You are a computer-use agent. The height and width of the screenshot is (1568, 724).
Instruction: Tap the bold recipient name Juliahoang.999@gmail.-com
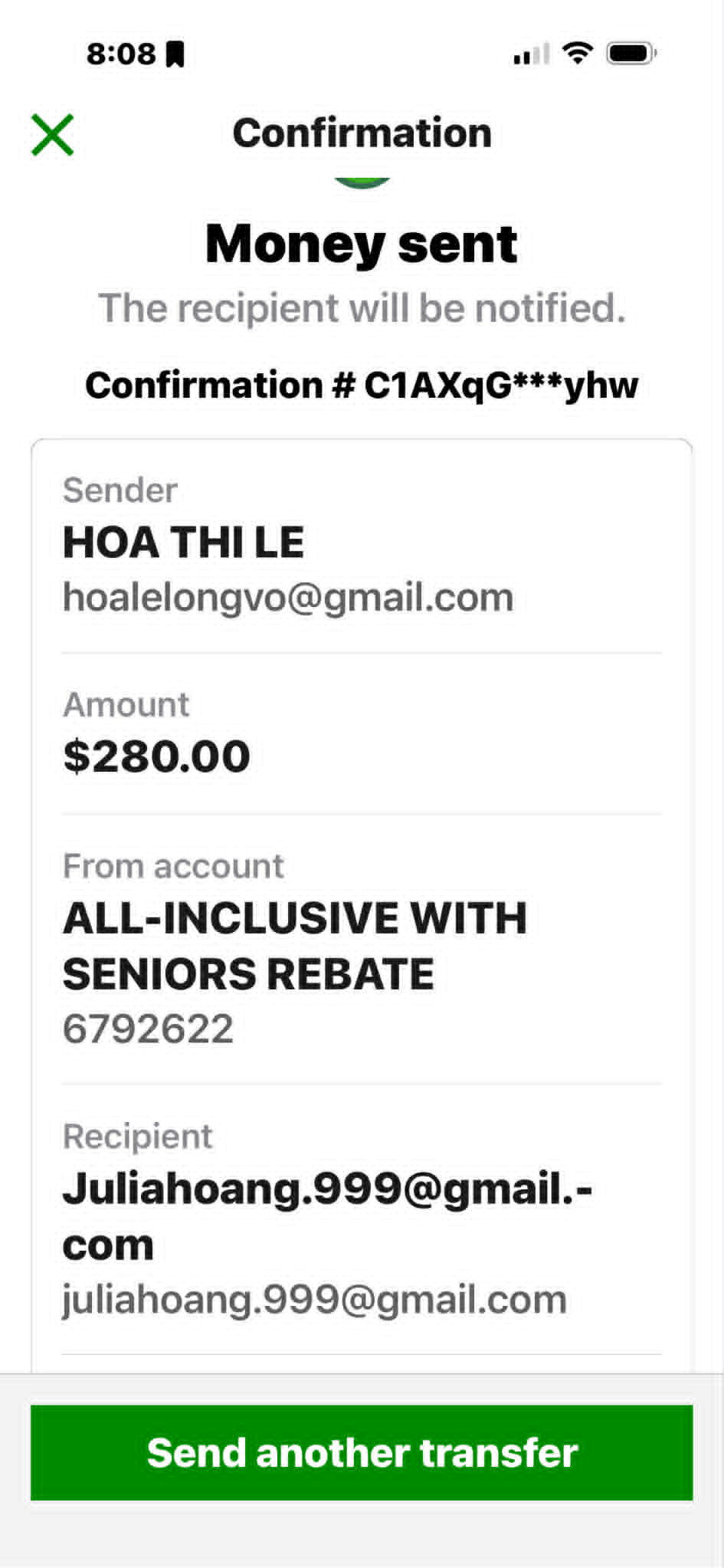coord(328,1216)
